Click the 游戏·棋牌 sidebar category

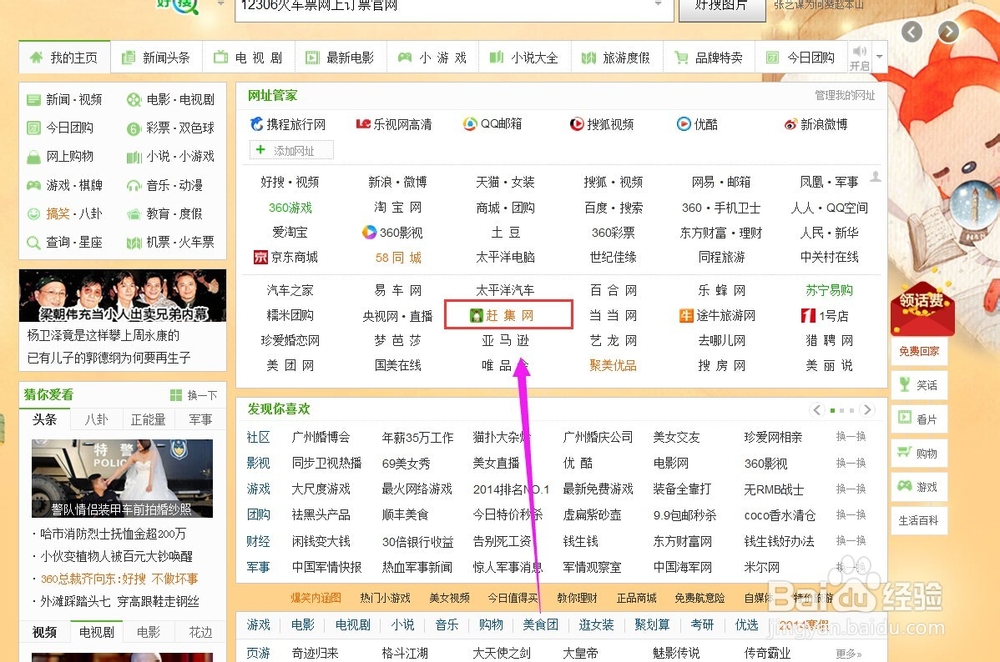coord(64,185)
